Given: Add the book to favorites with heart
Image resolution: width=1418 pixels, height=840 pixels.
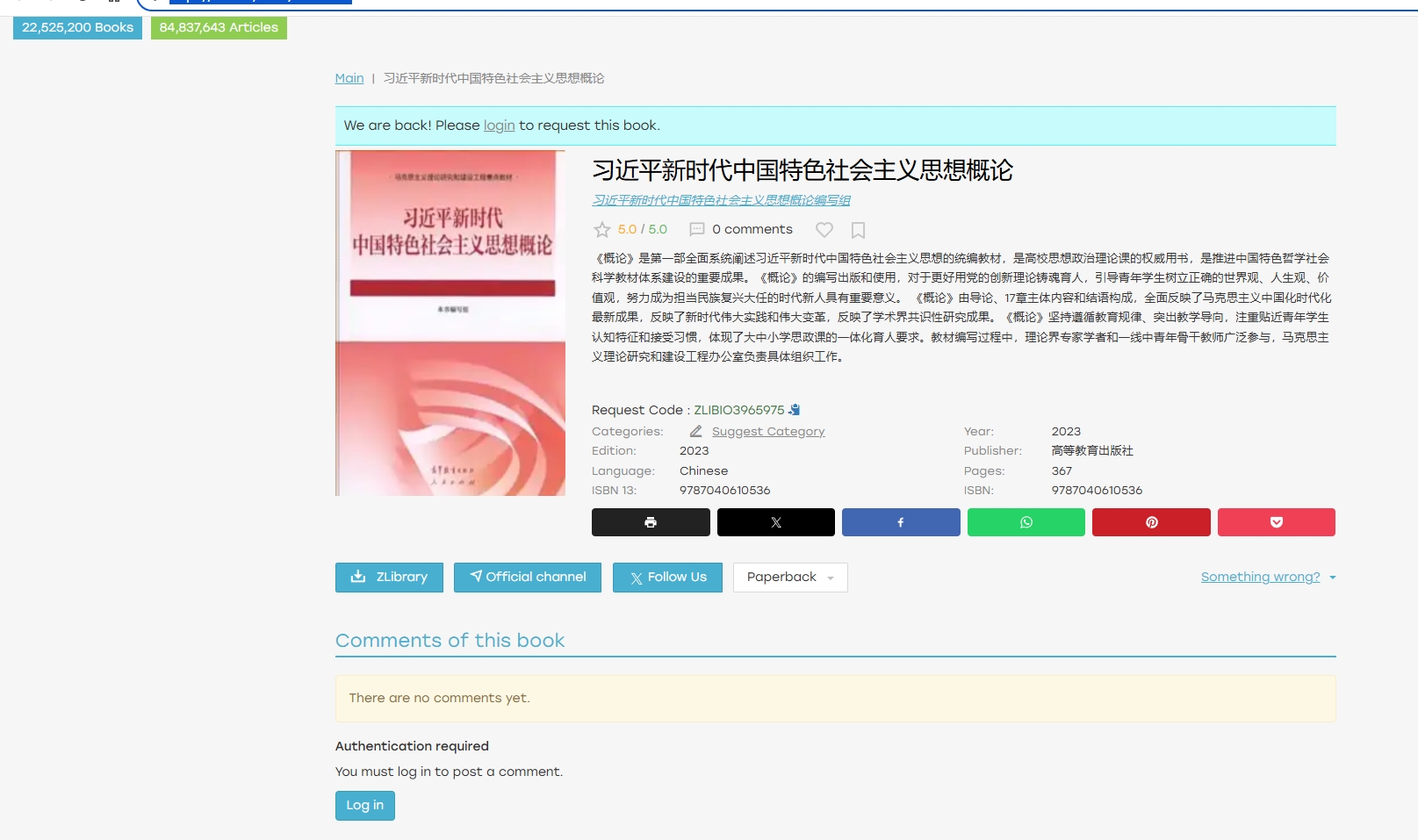Looking at the screenshot, I should coord(824,230).
